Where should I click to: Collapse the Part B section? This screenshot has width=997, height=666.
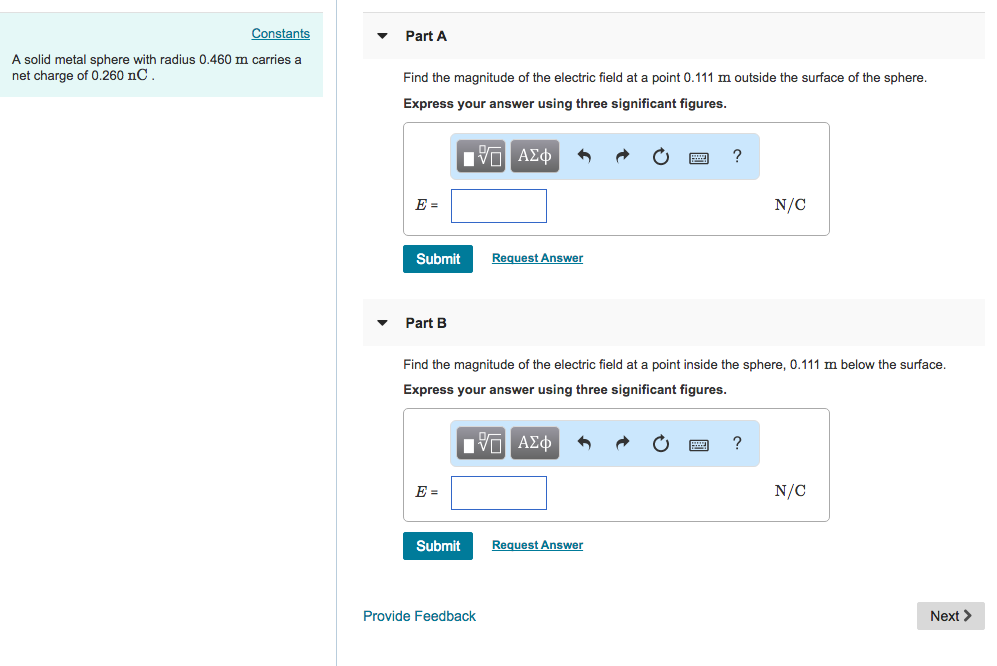[x=382, y=323]
